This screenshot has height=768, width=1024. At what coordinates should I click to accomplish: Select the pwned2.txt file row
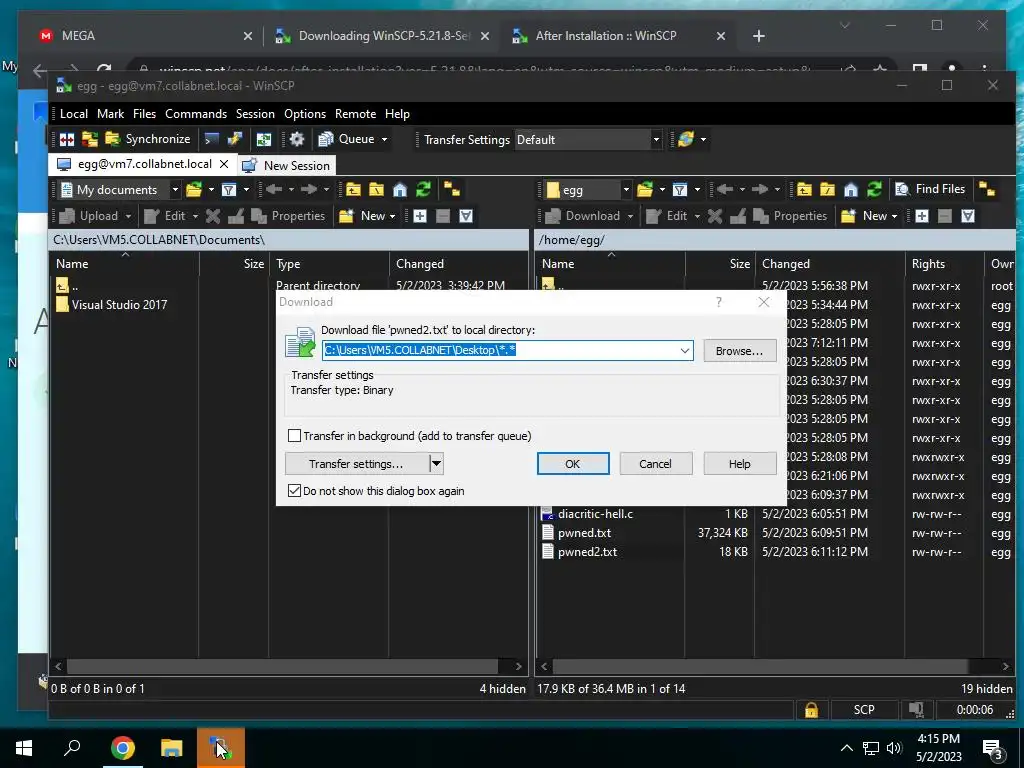[x=777, y=552]
